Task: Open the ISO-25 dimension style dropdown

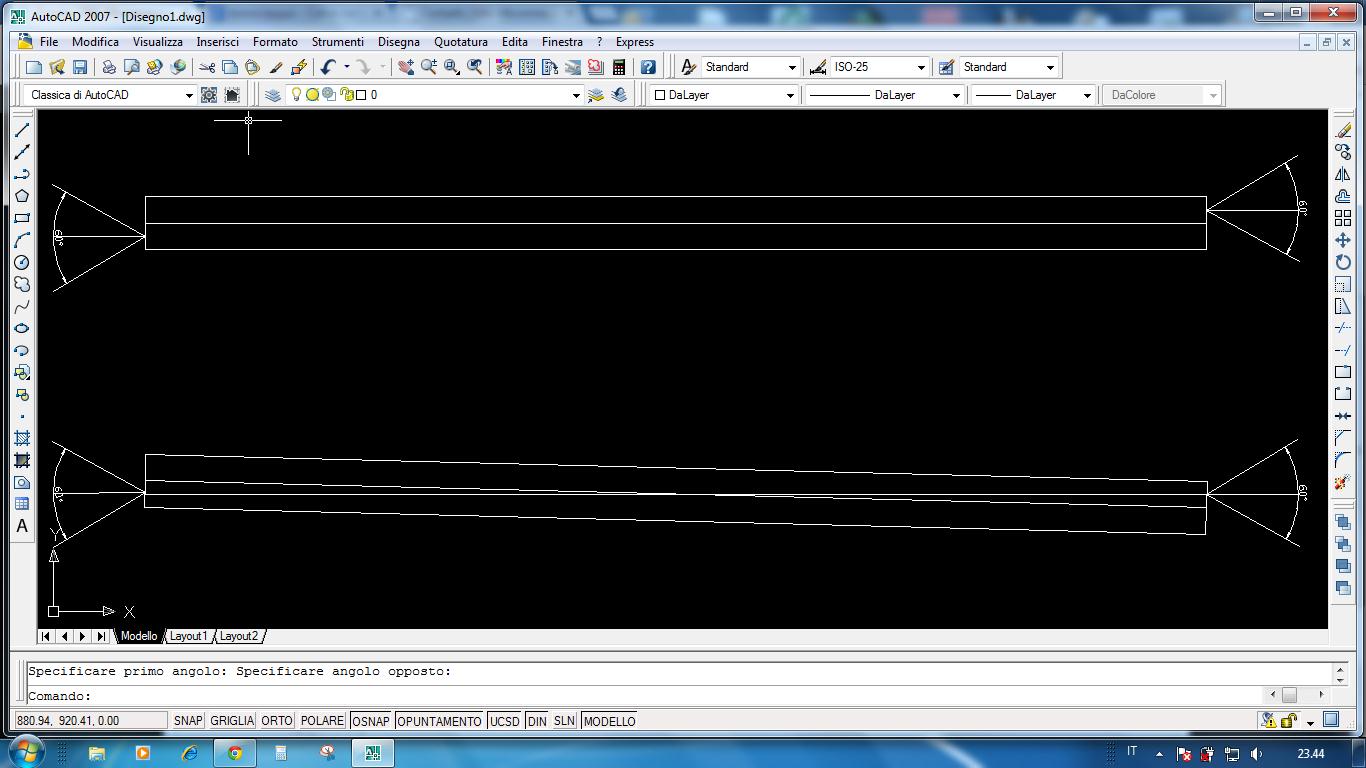Action: pos(921,67)
